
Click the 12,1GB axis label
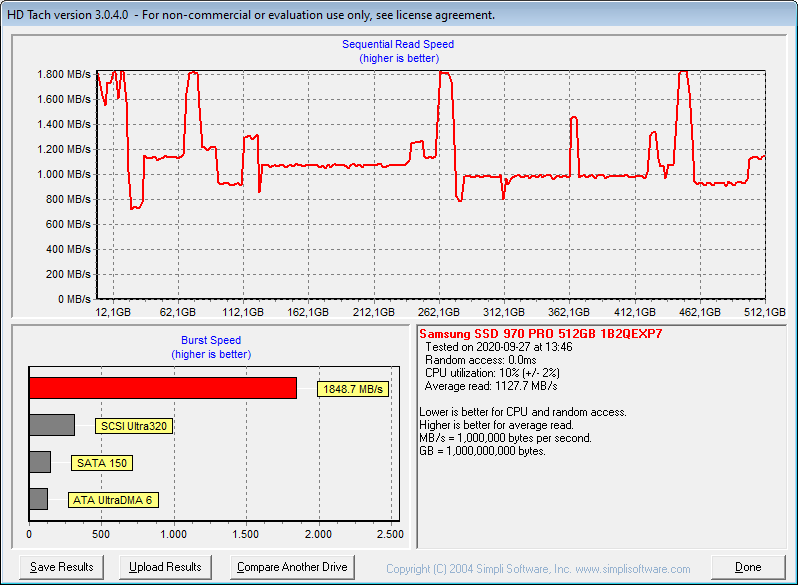tap(113, 312)
